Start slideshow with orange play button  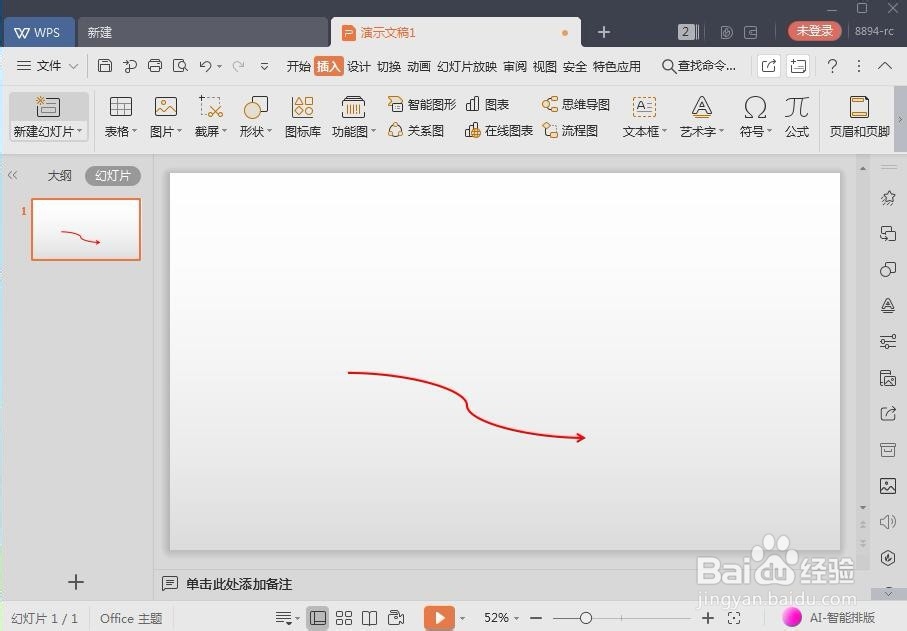439,618
